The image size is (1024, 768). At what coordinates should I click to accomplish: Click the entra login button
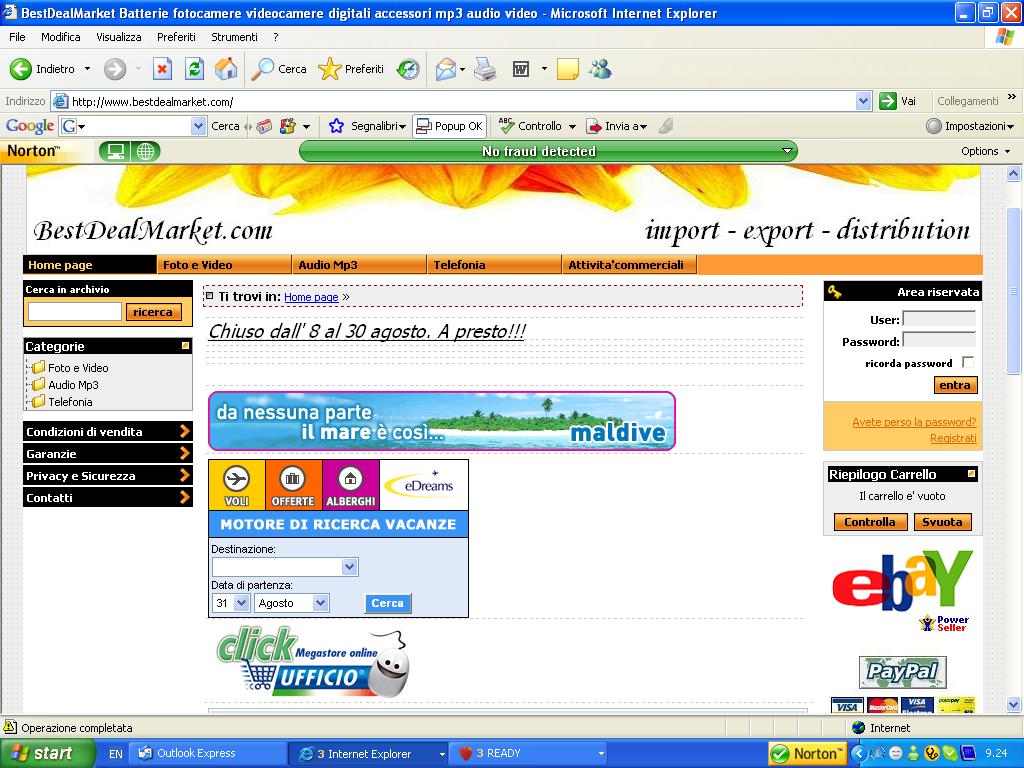point(955,385)
